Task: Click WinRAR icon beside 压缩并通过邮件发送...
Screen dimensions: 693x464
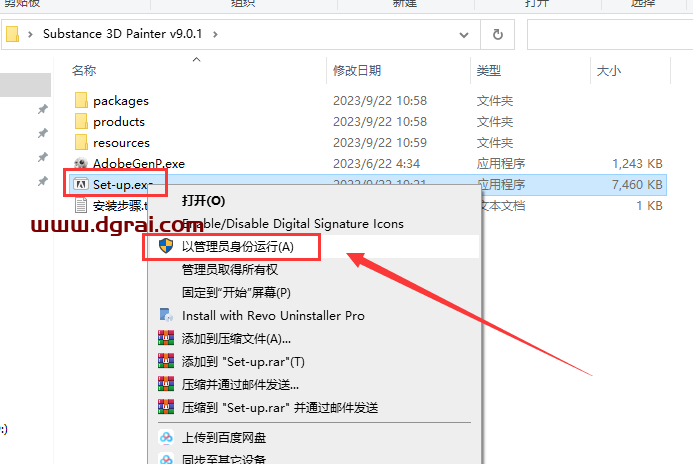Action: 166,384
